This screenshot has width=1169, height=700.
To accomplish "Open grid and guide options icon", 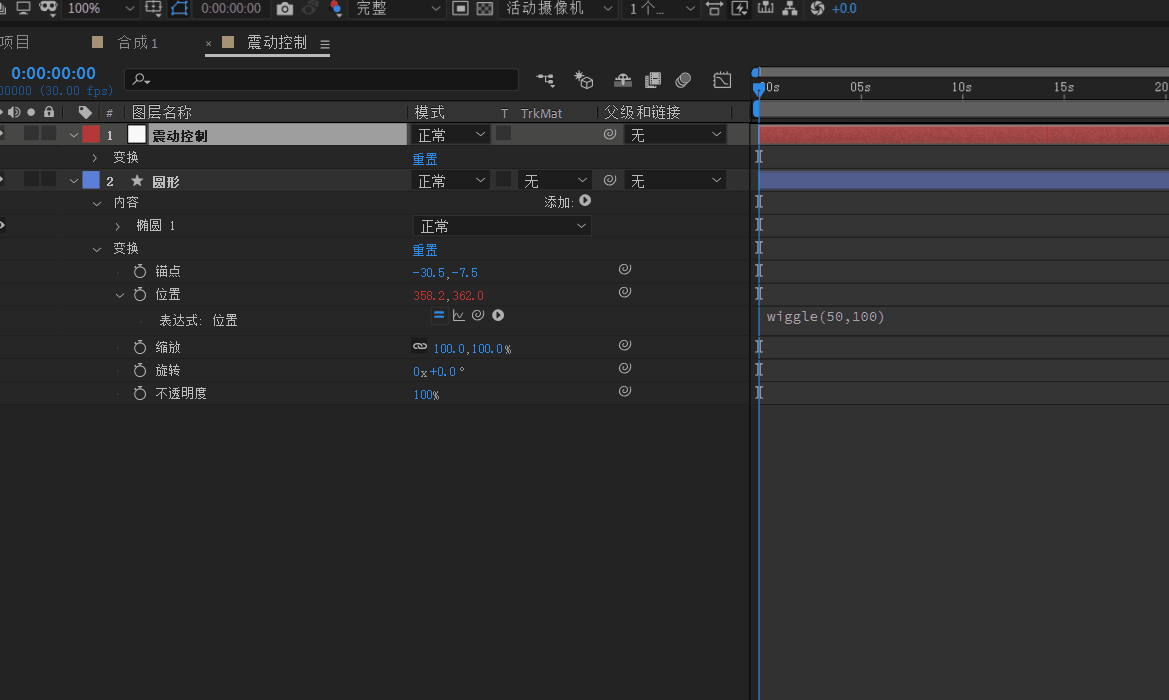I will 154,9.
